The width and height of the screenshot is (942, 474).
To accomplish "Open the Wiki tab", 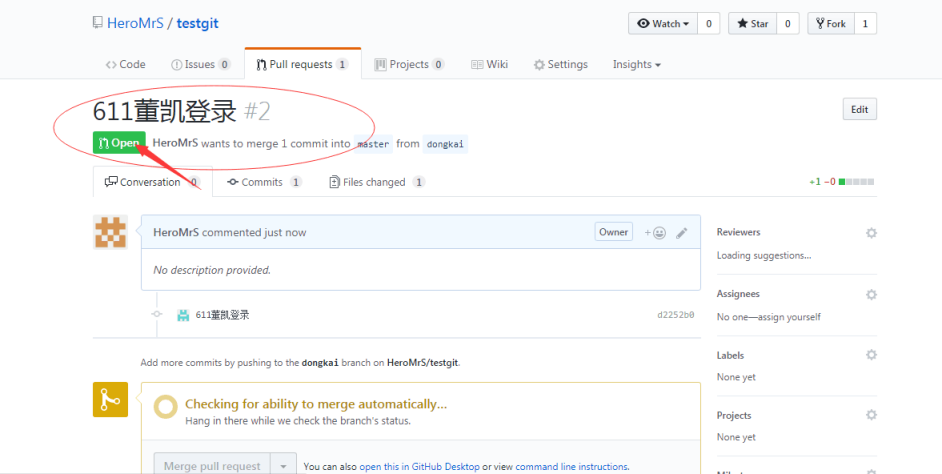I will pyautogui.click(x=490, y=64).
